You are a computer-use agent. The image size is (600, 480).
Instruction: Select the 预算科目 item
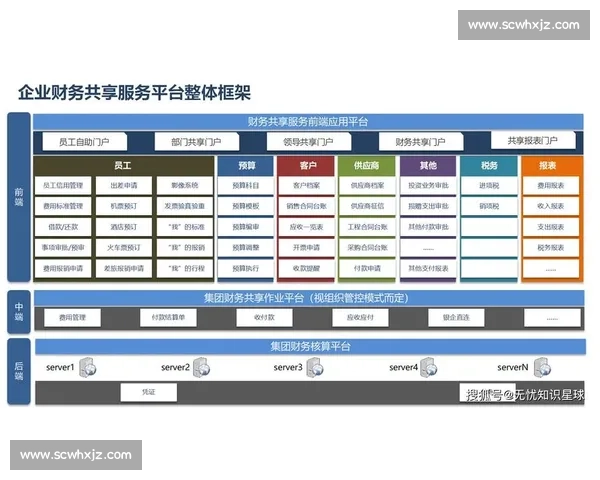coord(246,186)
